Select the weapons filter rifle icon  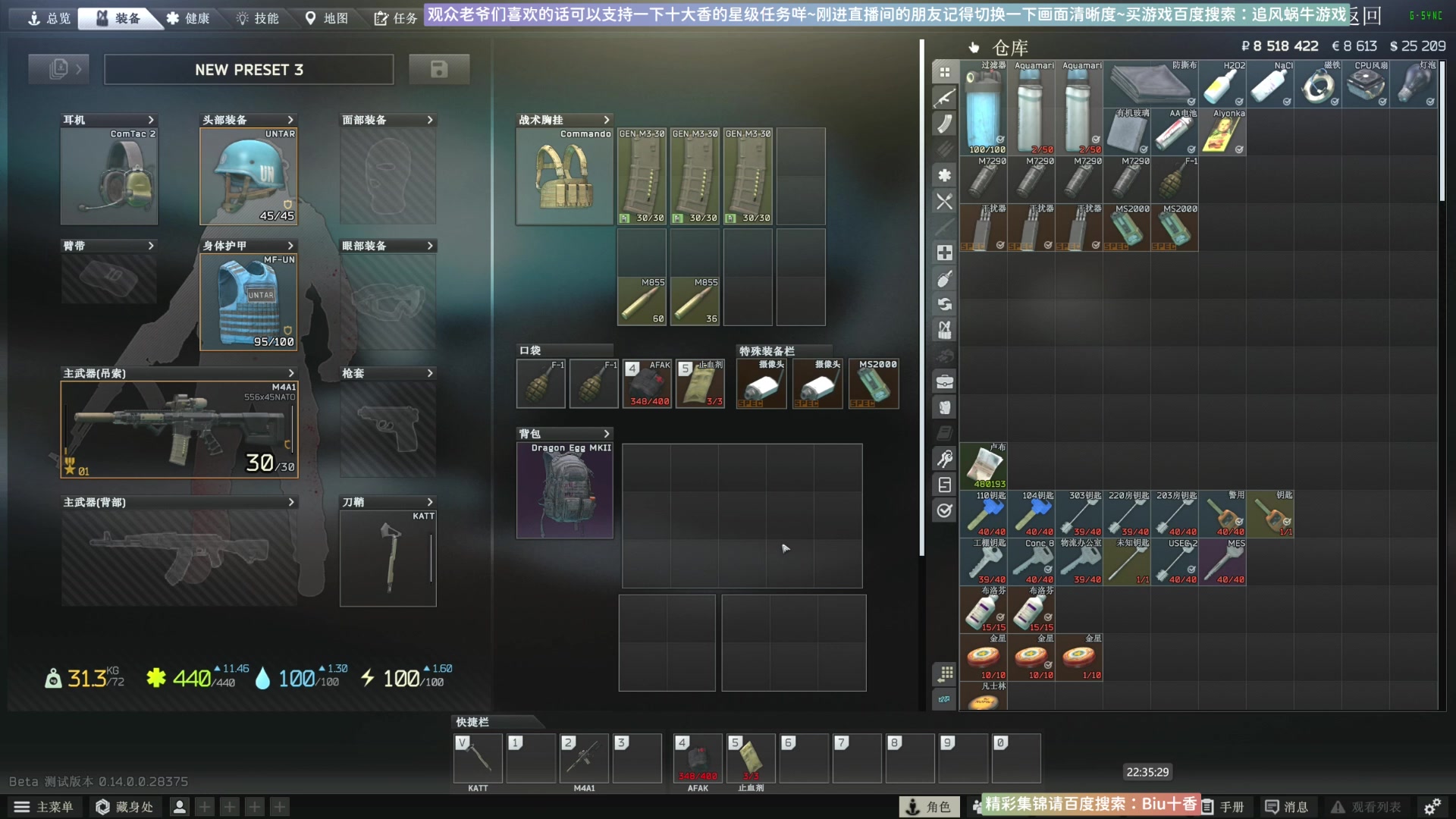(x=944, y=98)
